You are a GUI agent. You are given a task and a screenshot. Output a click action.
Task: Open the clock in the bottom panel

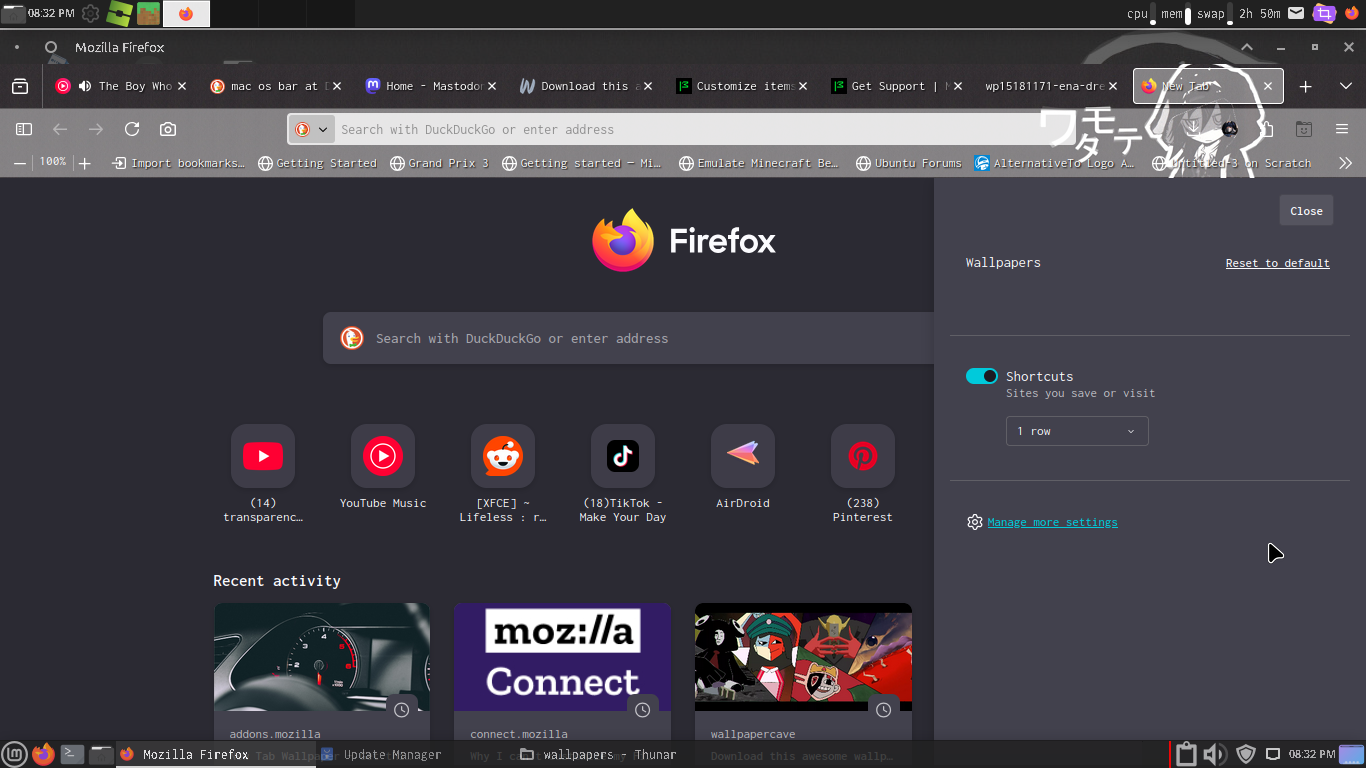[x=1312, y=754]
